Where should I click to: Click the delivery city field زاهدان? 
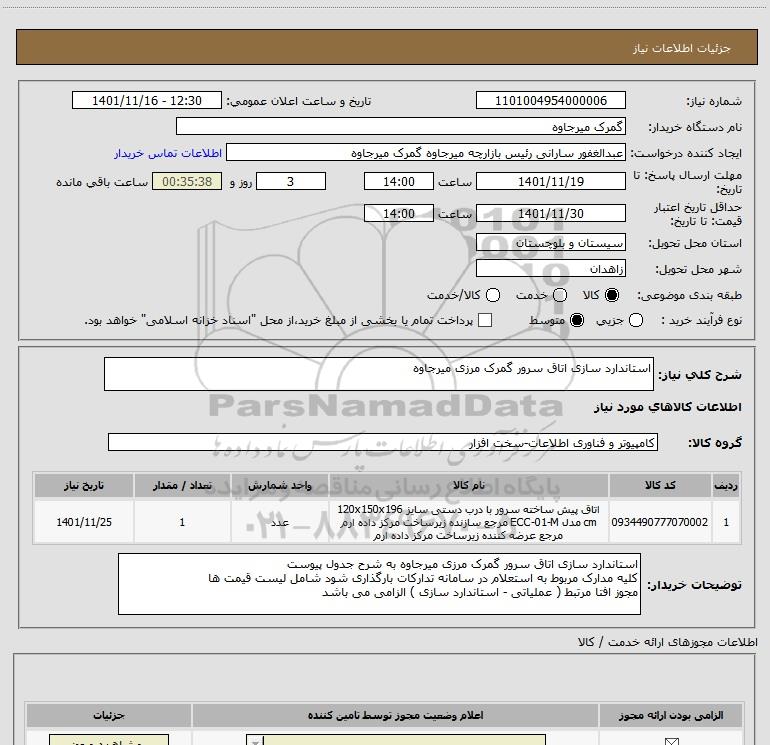[550, 269]
